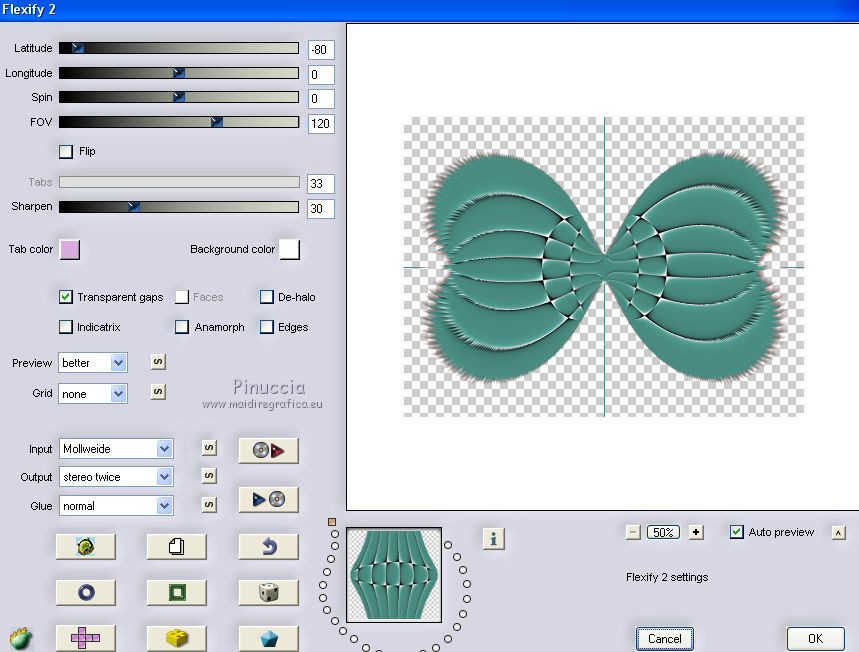859x652 pixels.
Task: Click the S button beside Preview
Action: tap(158, 362)
